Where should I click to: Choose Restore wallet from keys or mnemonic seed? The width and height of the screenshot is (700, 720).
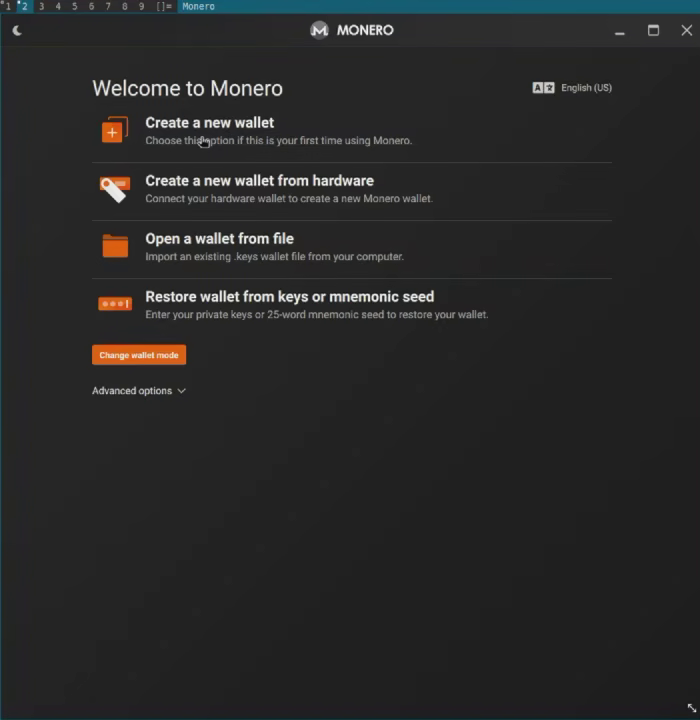352,305
